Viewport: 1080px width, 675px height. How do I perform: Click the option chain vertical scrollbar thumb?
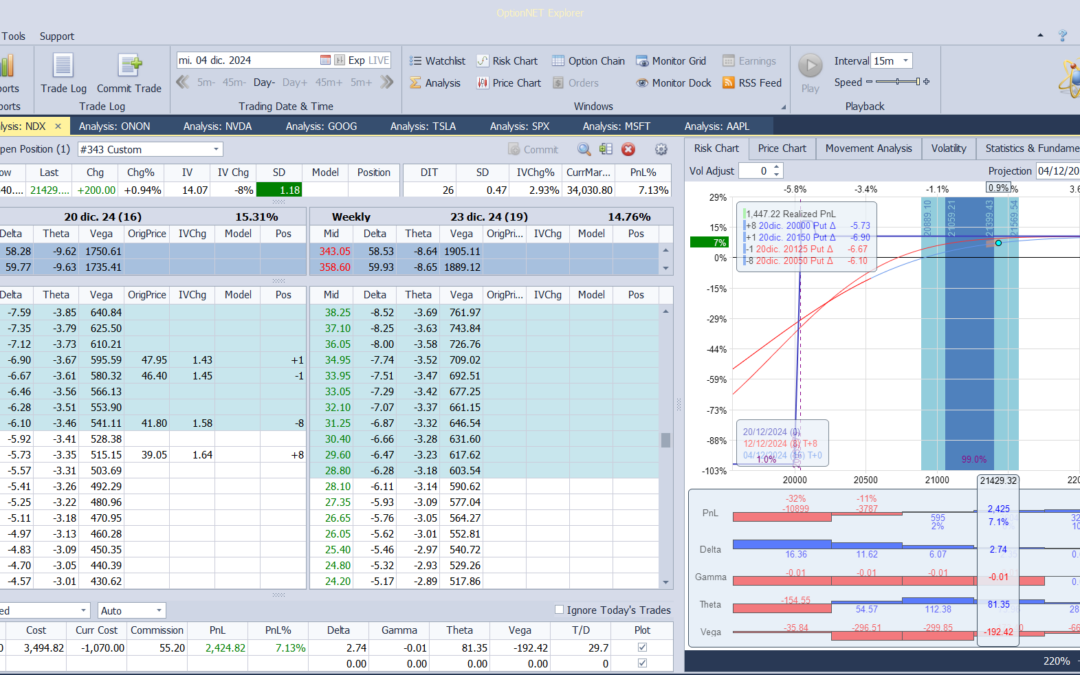pos(665,440)
